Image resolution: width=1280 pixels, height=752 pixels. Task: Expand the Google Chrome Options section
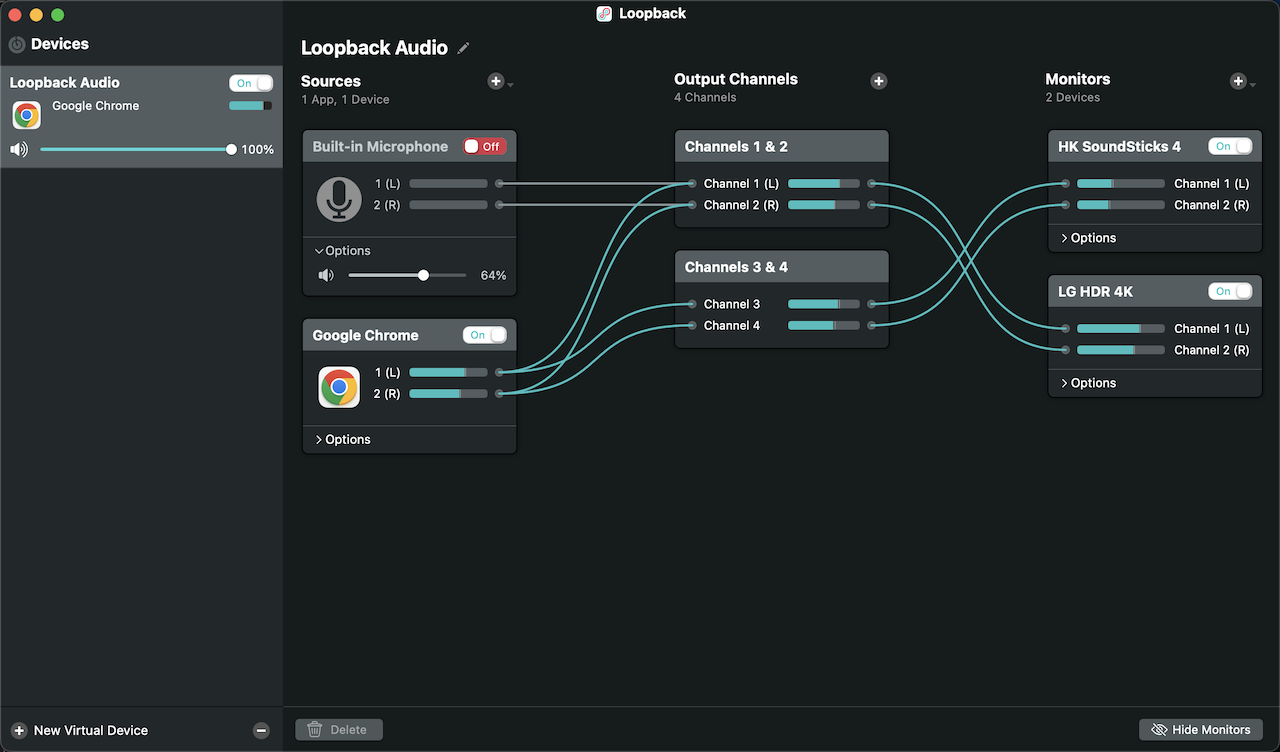pos(342,439)
